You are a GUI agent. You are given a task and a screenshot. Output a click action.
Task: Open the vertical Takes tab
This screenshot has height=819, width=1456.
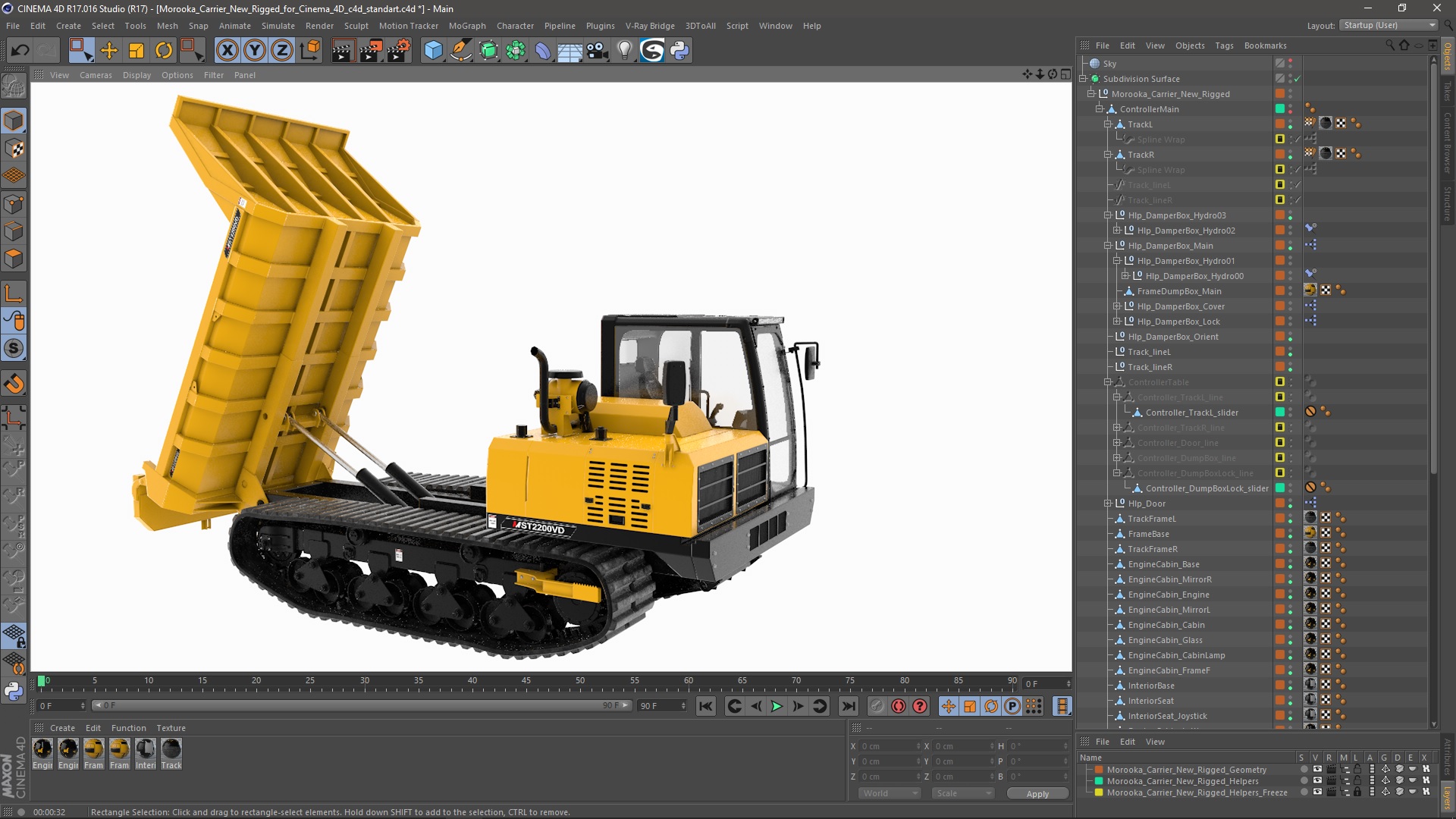[x=1447, y=91]
